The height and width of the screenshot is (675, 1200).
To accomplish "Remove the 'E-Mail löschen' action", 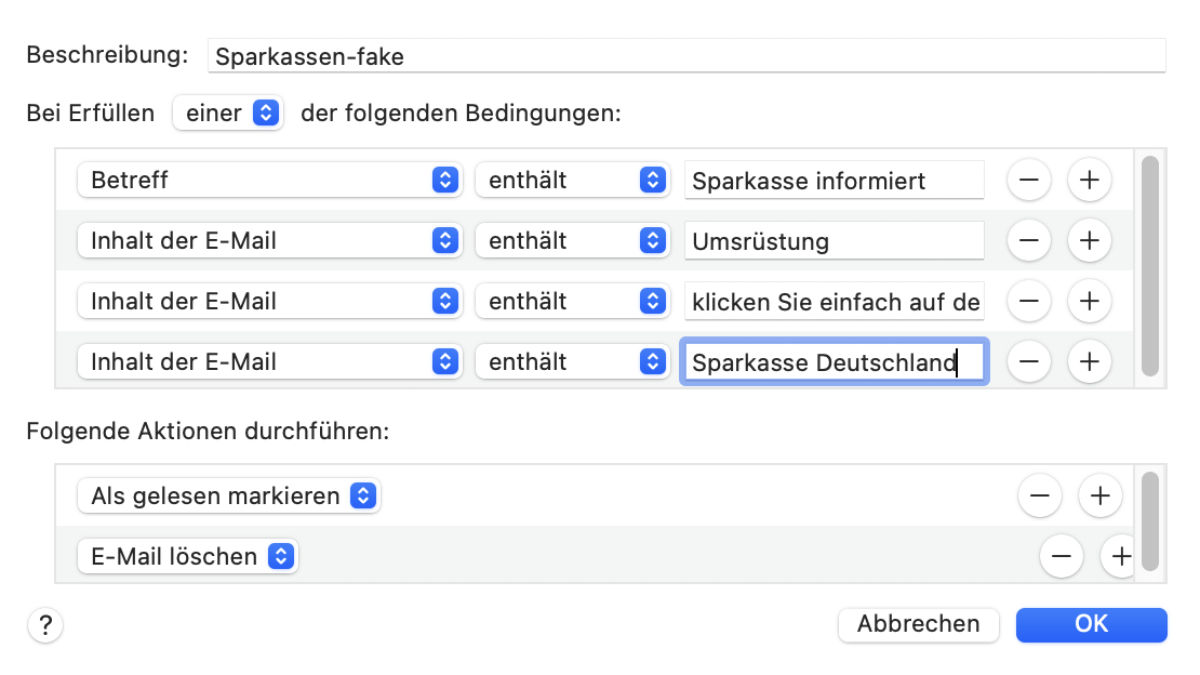I will point(1062,556).
